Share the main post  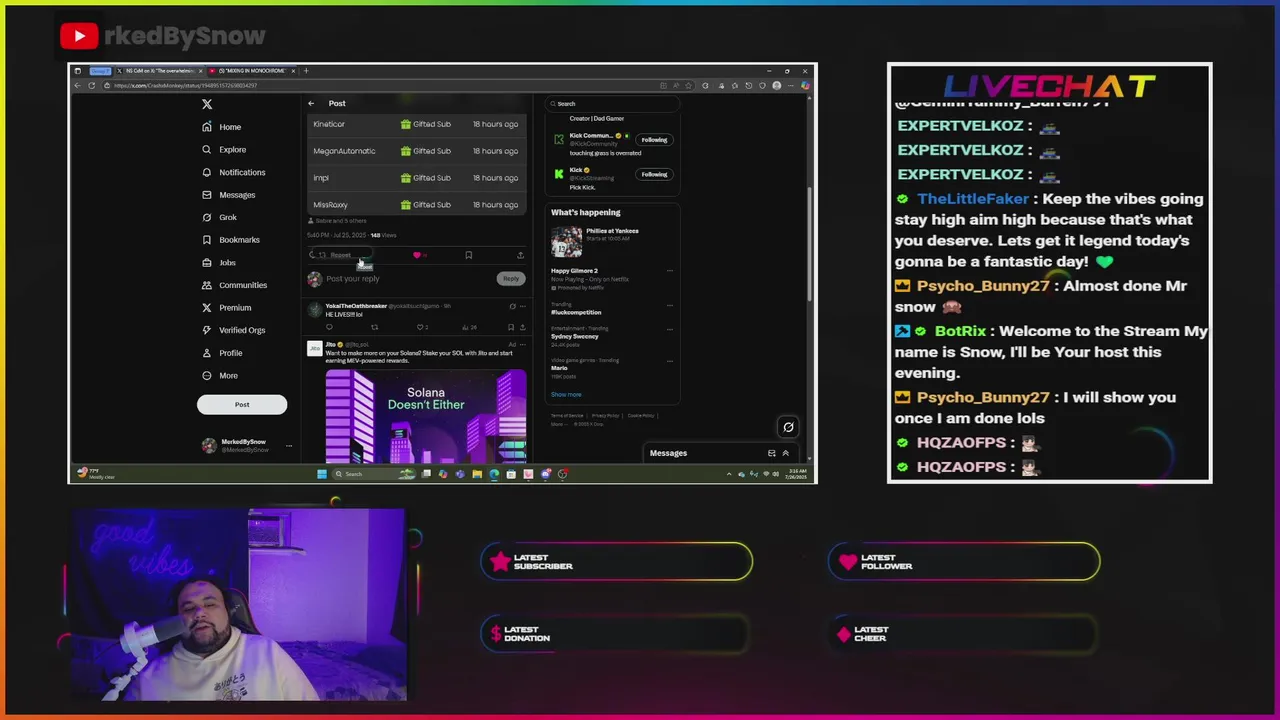pos(520,255)
